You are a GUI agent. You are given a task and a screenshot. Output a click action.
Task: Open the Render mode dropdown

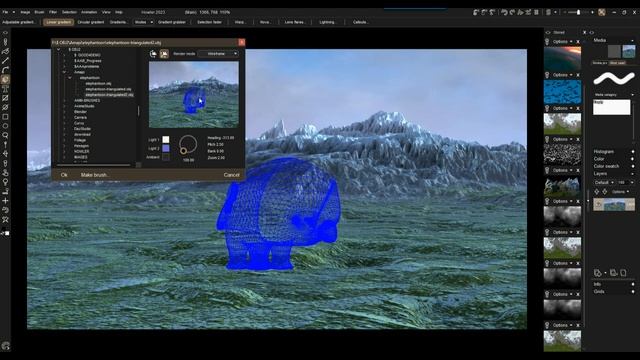tap(218, 53)
